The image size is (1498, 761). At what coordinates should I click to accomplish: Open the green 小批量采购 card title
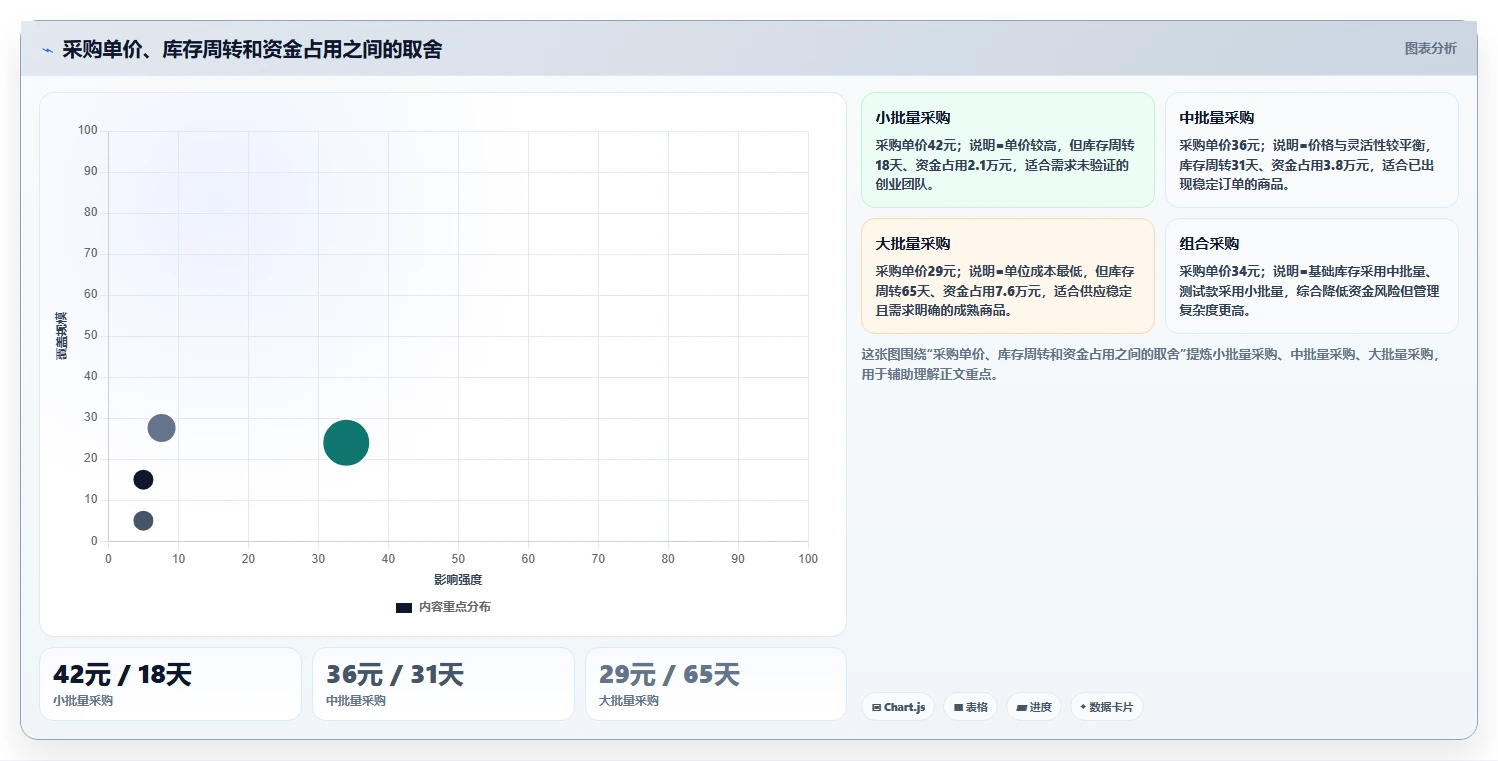pyautogui.click(x=912, y=117)
